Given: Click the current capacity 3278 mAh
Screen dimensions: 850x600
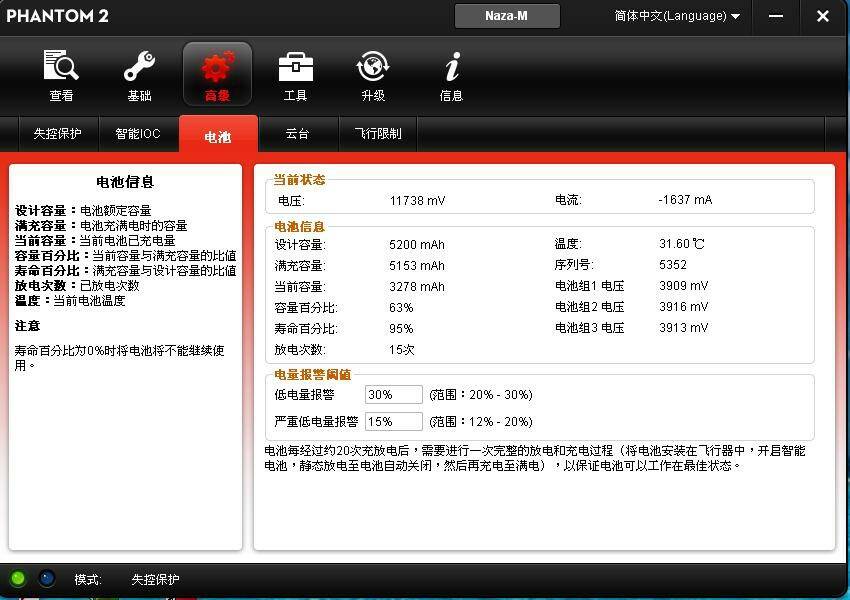Looking at the screenshot, I should coord(417,287).
